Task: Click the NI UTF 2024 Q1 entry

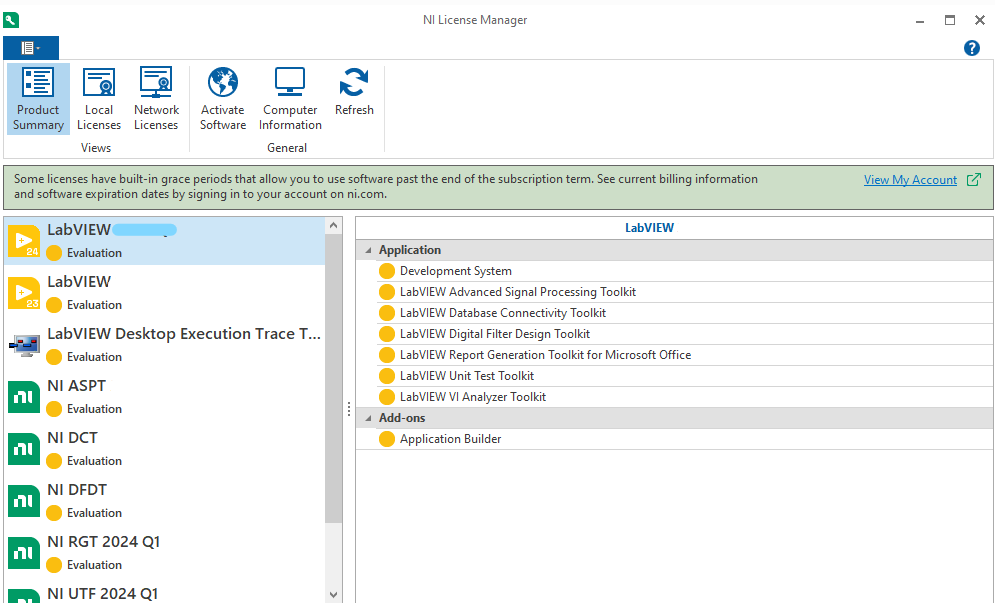Action: point(102,593)
